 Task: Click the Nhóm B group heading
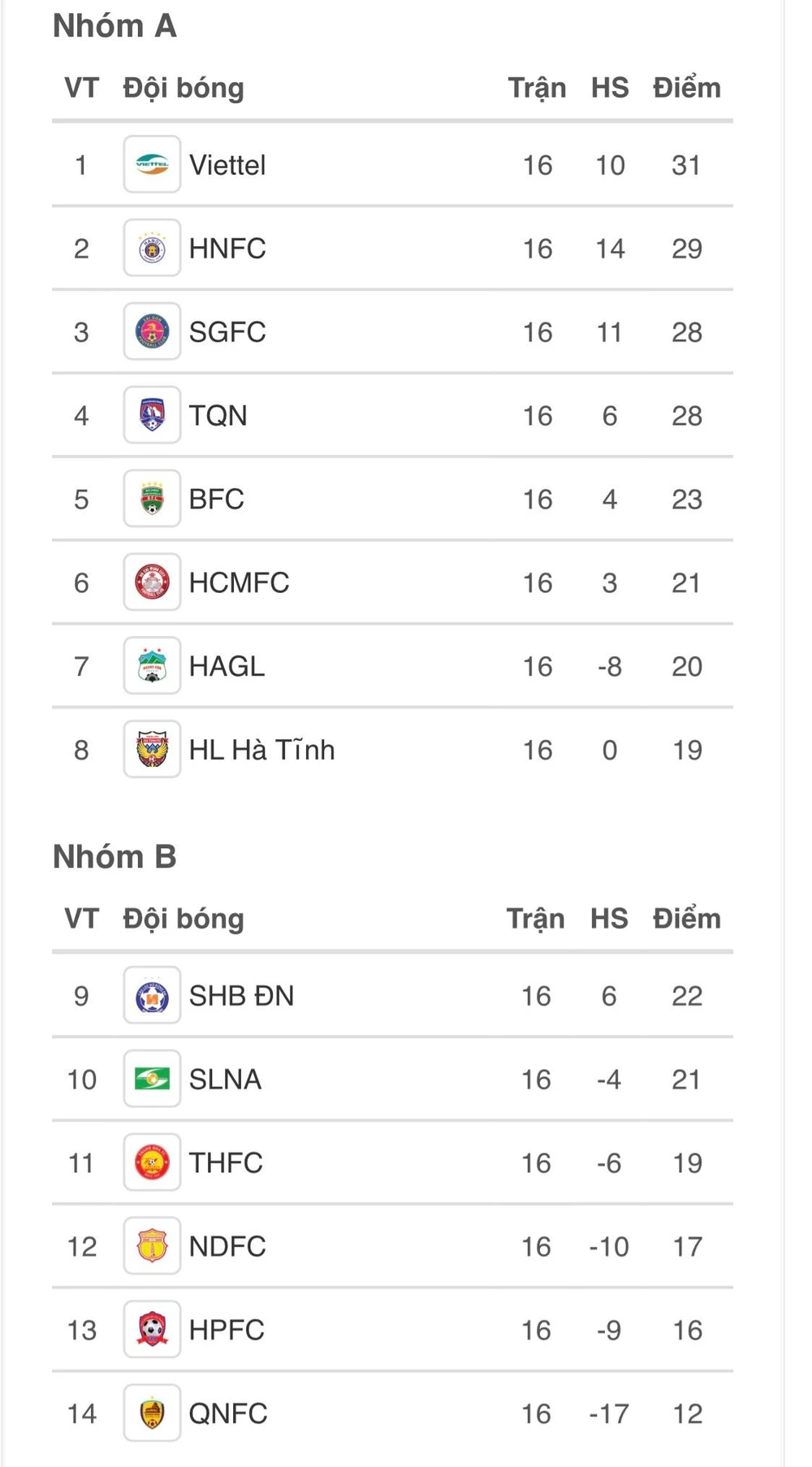(x=114, y=857)
